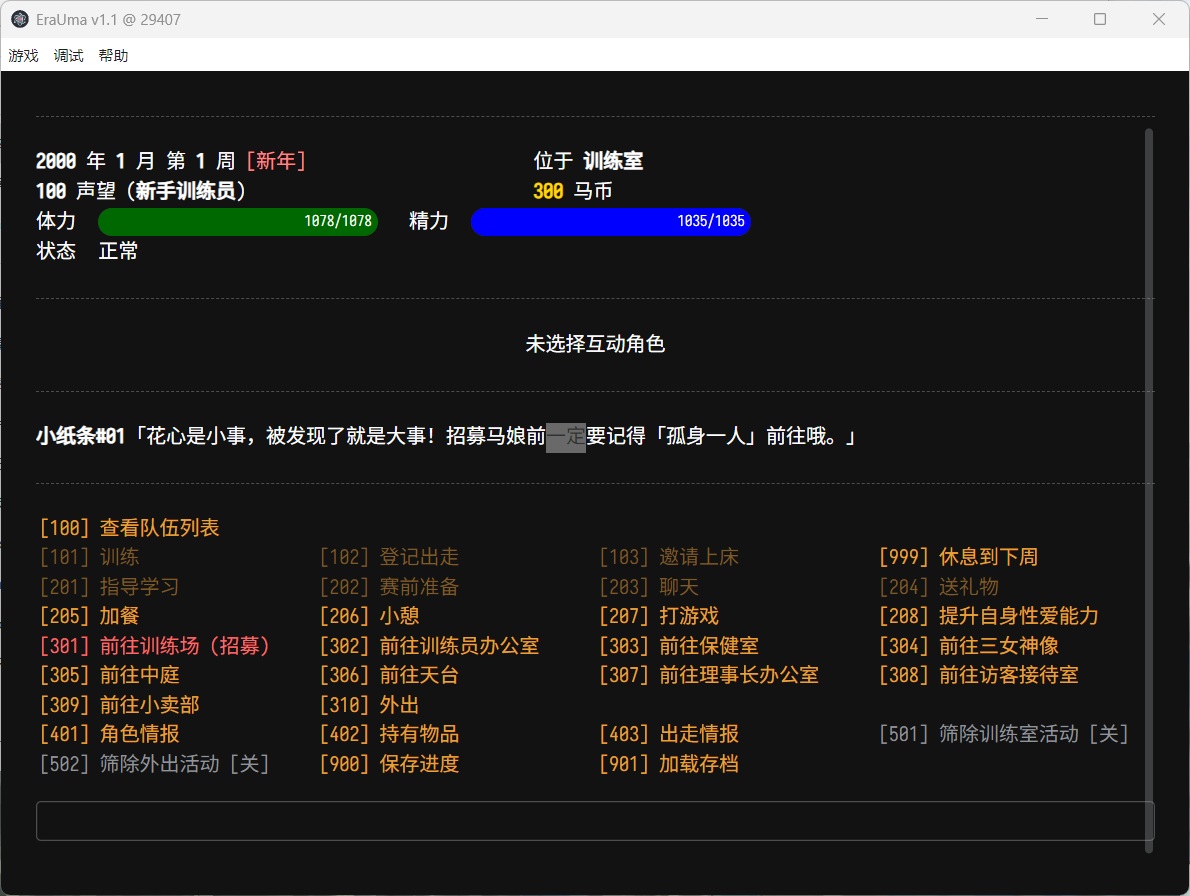
Task: Toggle [501] 筛除训练室活动 filter
Action: [x=1003, y=734]
